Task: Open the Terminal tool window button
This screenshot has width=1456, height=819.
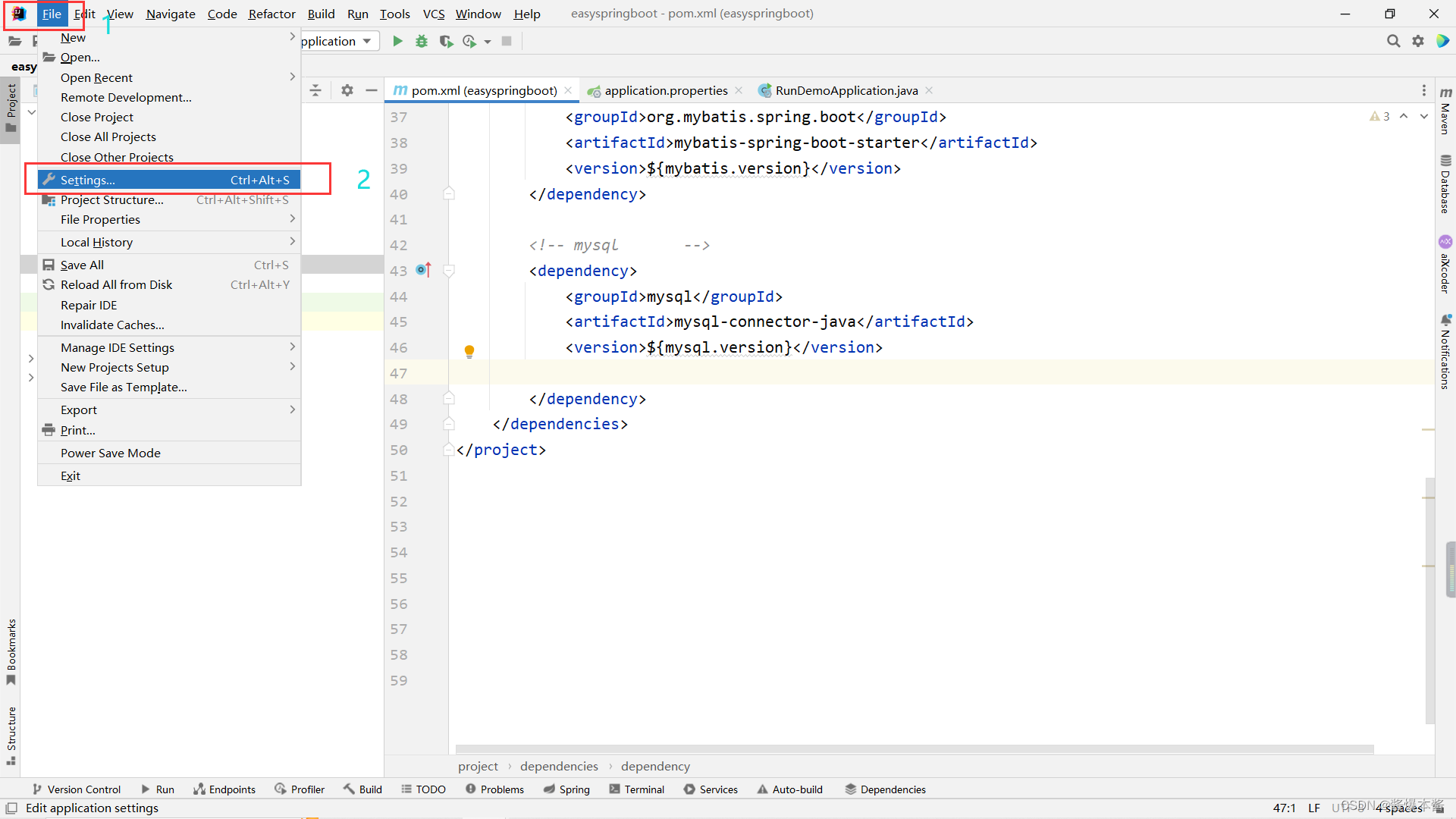Action: (637, 789)
